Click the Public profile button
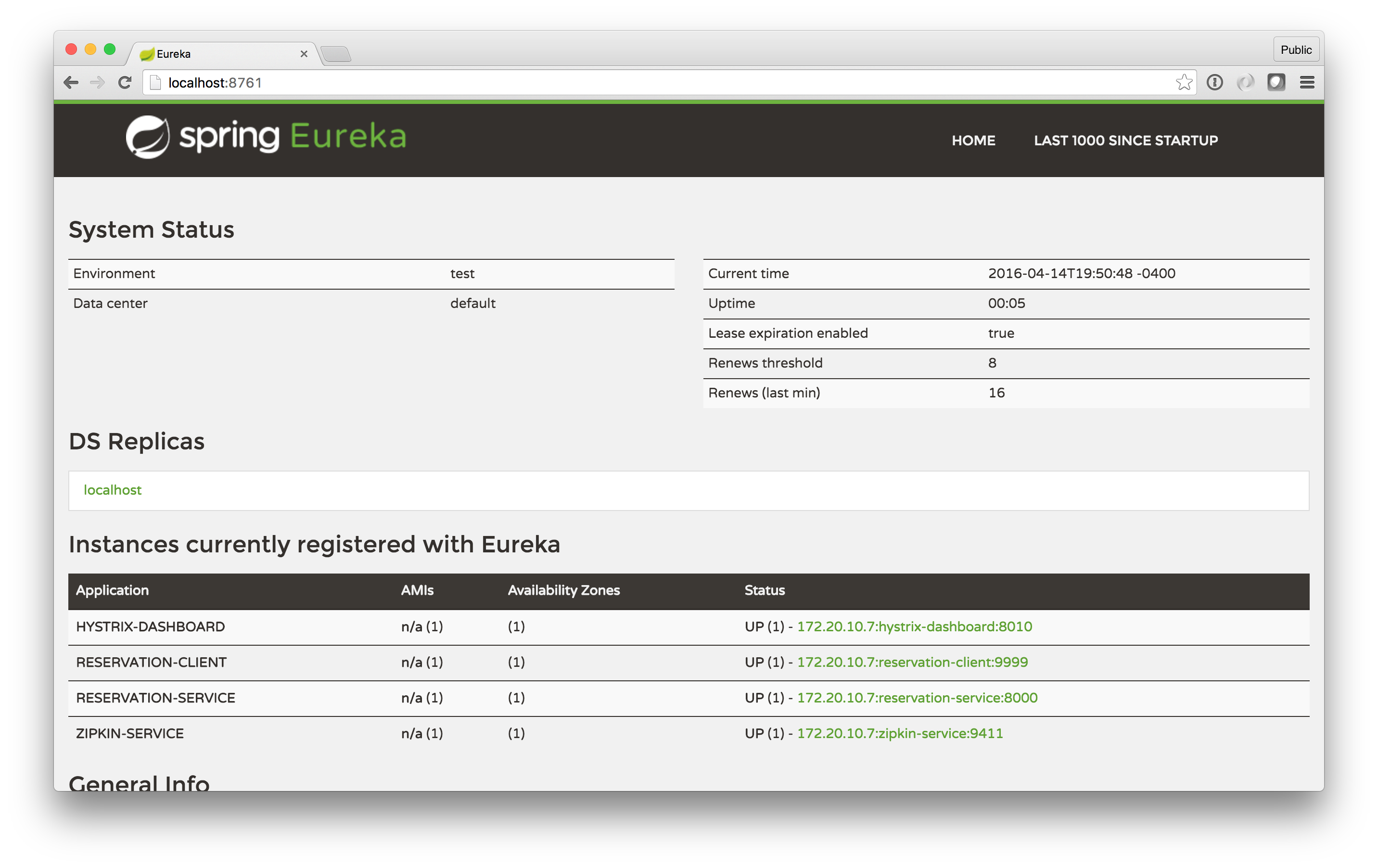 coord(1296,50)
